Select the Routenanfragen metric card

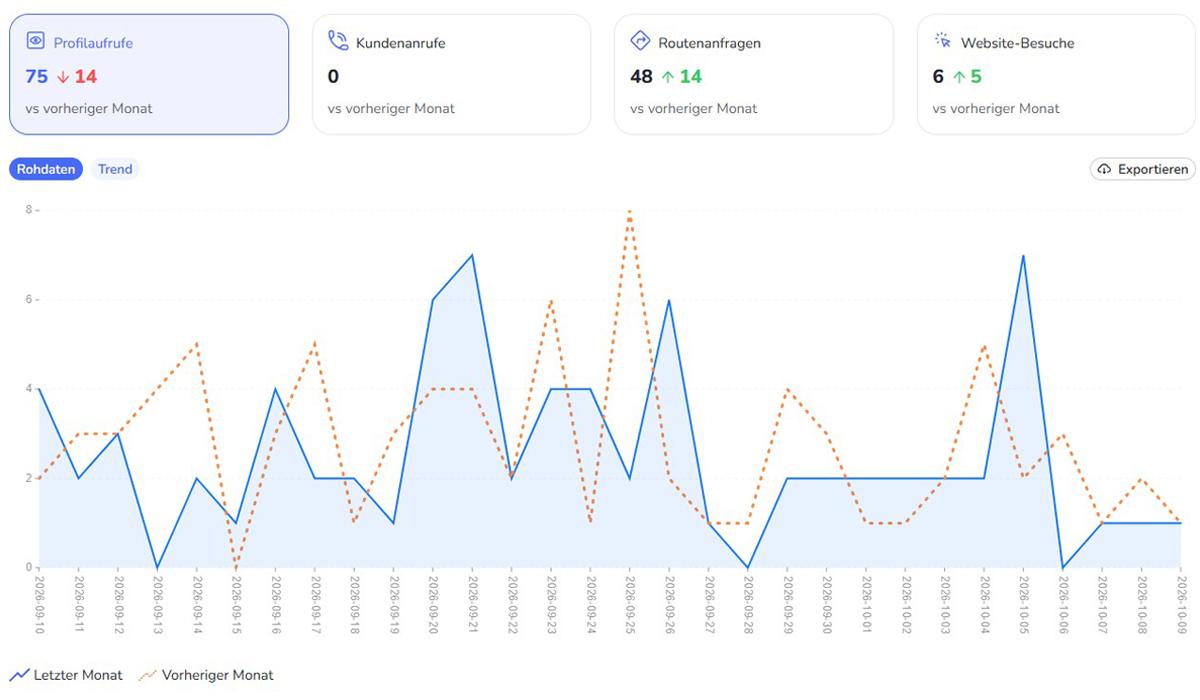754,74
